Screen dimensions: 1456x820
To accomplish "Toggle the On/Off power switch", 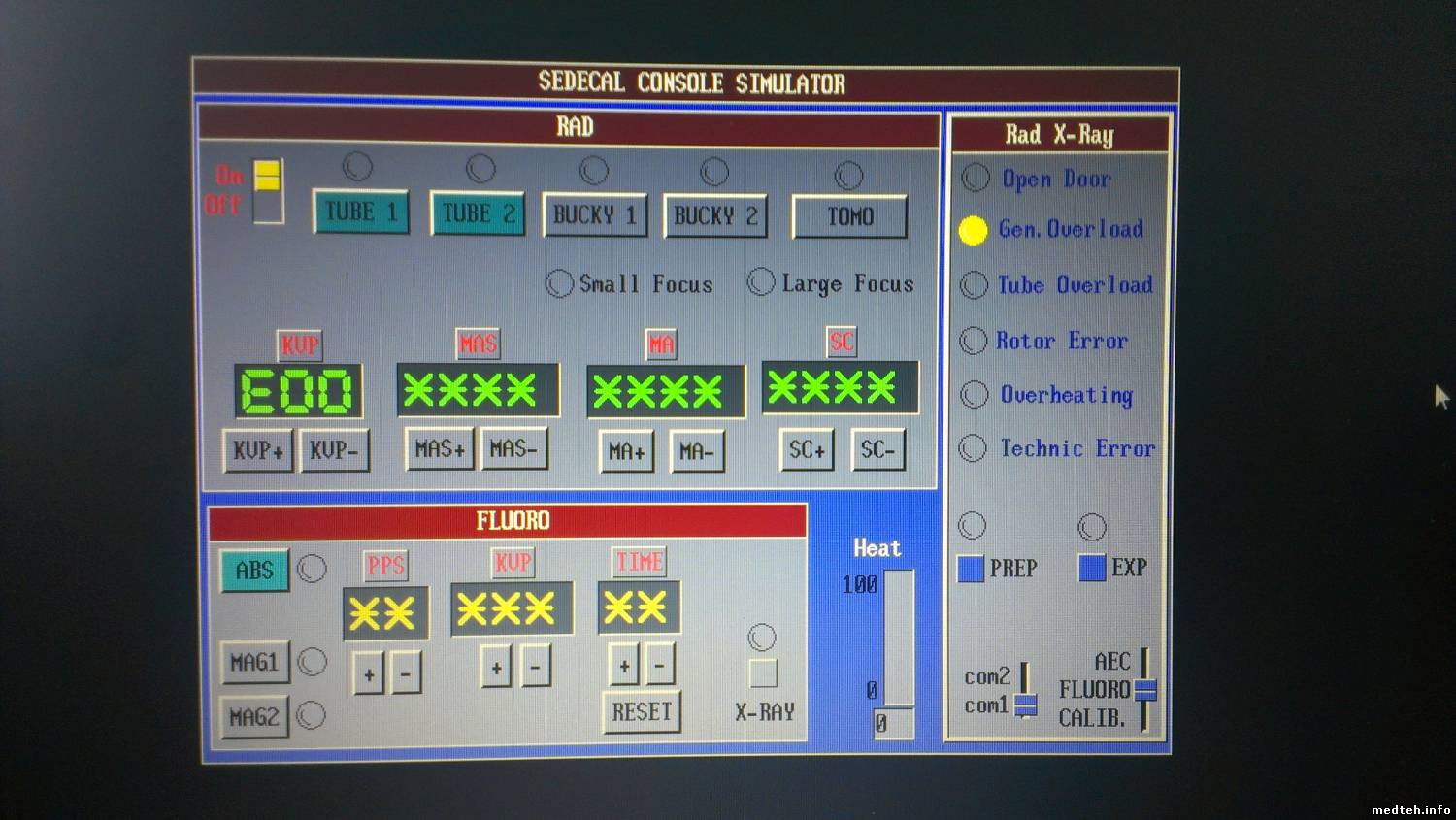I will click(268, 191).
